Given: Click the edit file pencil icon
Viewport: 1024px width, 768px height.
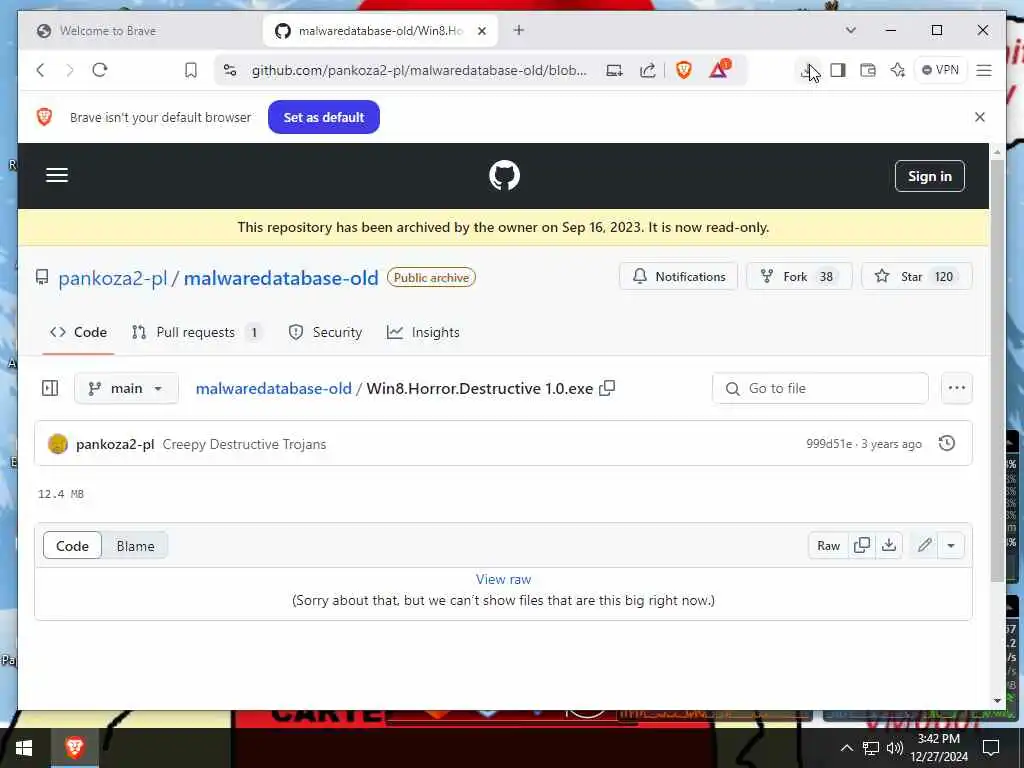Looking at the screenshot, I should 924,545.
